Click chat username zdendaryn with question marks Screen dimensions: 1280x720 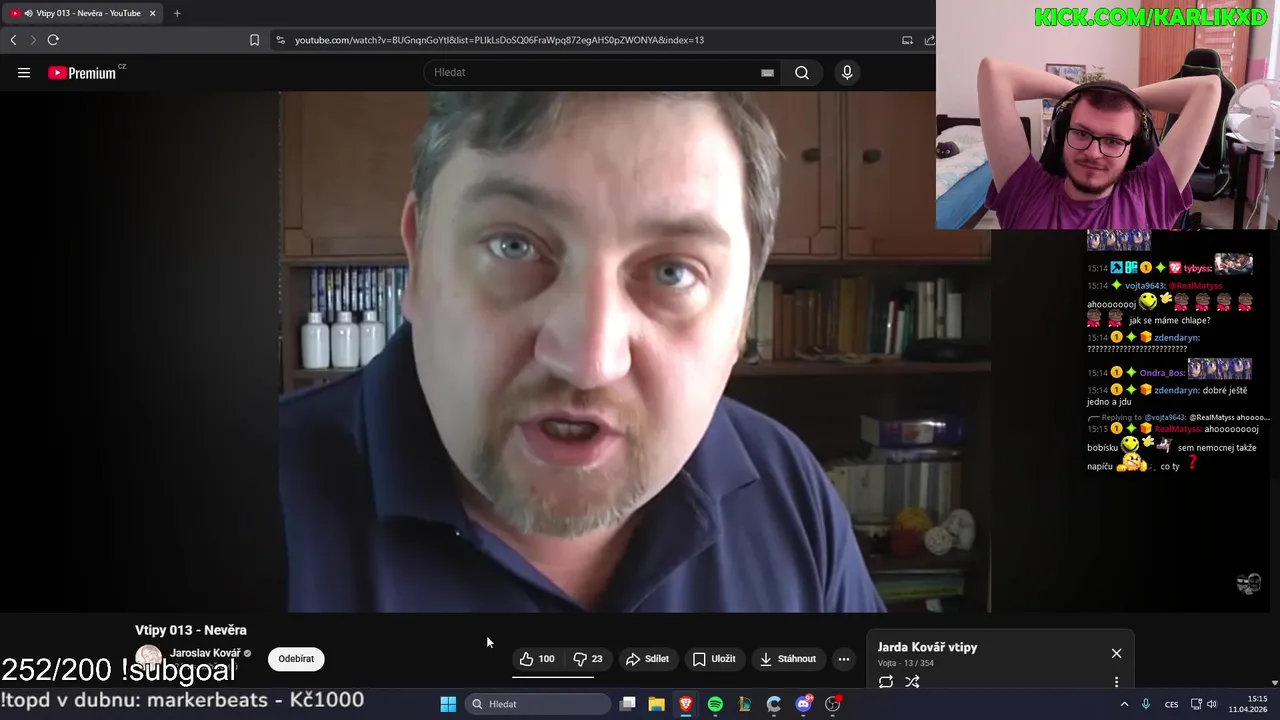[x=1177, y=338]
